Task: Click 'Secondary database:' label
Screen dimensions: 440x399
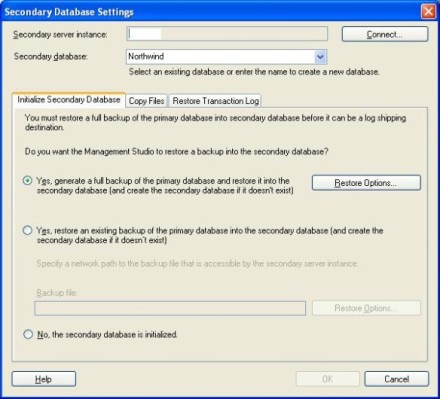Action: pos(51,56)
